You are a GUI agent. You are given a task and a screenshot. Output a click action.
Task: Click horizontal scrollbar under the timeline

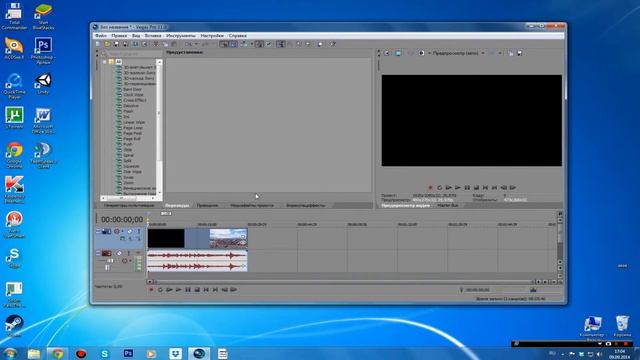coord(344,282)
